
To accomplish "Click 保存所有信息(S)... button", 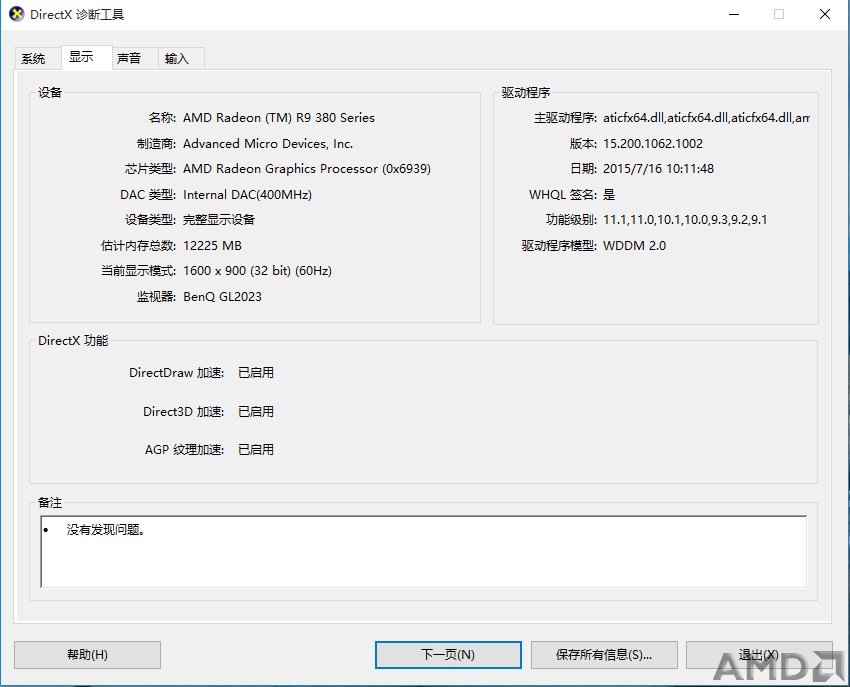I will [604, 654].
